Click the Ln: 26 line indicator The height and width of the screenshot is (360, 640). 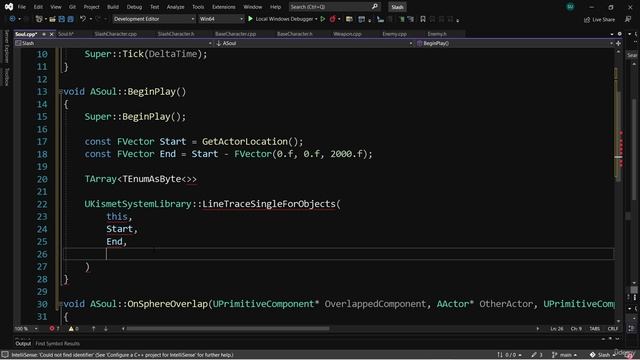pyautogui.click(x=557, y=329)
